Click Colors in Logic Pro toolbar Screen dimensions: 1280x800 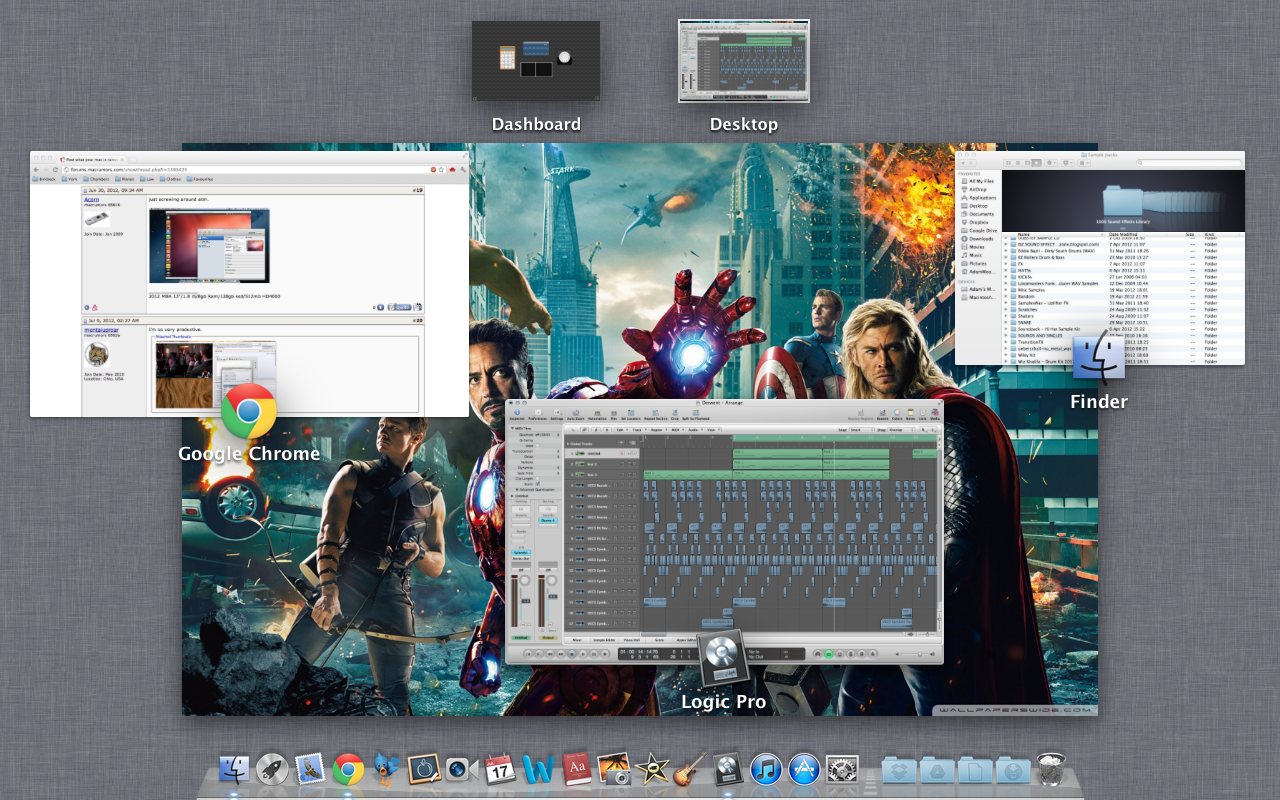897,414
